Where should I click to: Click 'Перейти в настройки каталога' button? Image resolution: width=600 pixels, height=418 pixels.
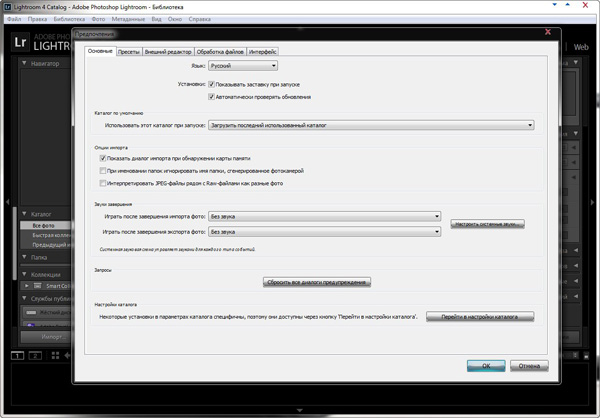tap(480, 316)
